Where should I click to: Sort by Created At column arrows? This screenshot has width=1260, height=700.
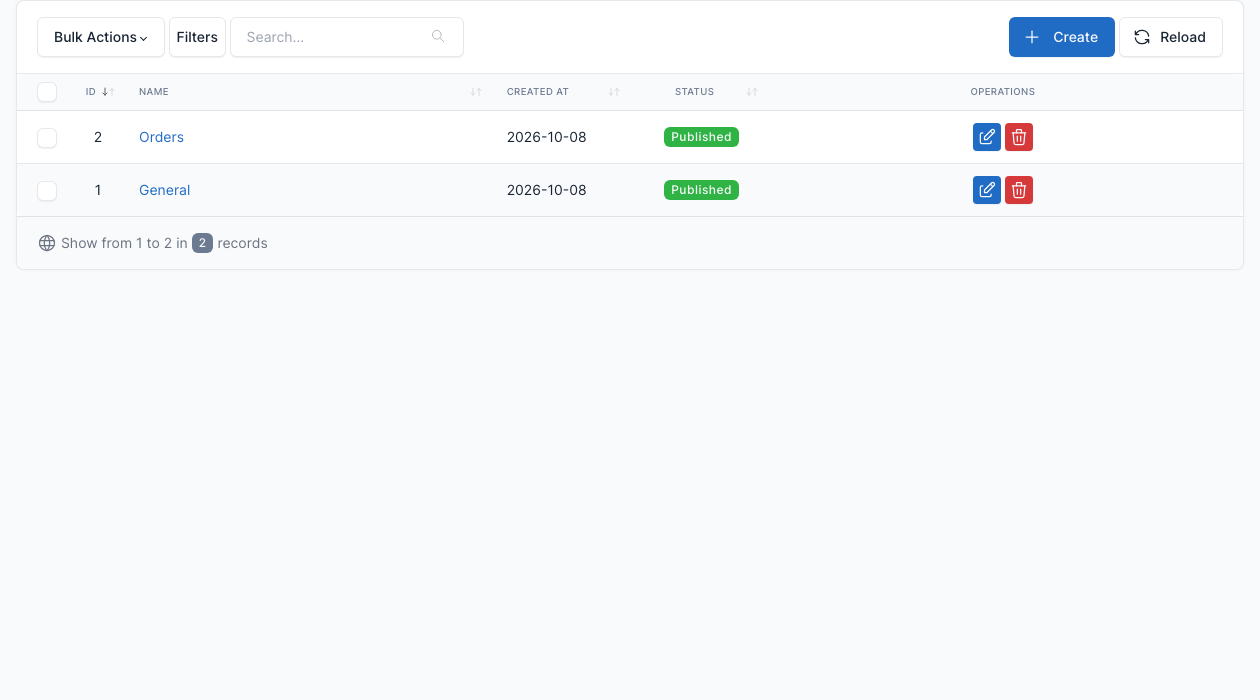(614, 92)
